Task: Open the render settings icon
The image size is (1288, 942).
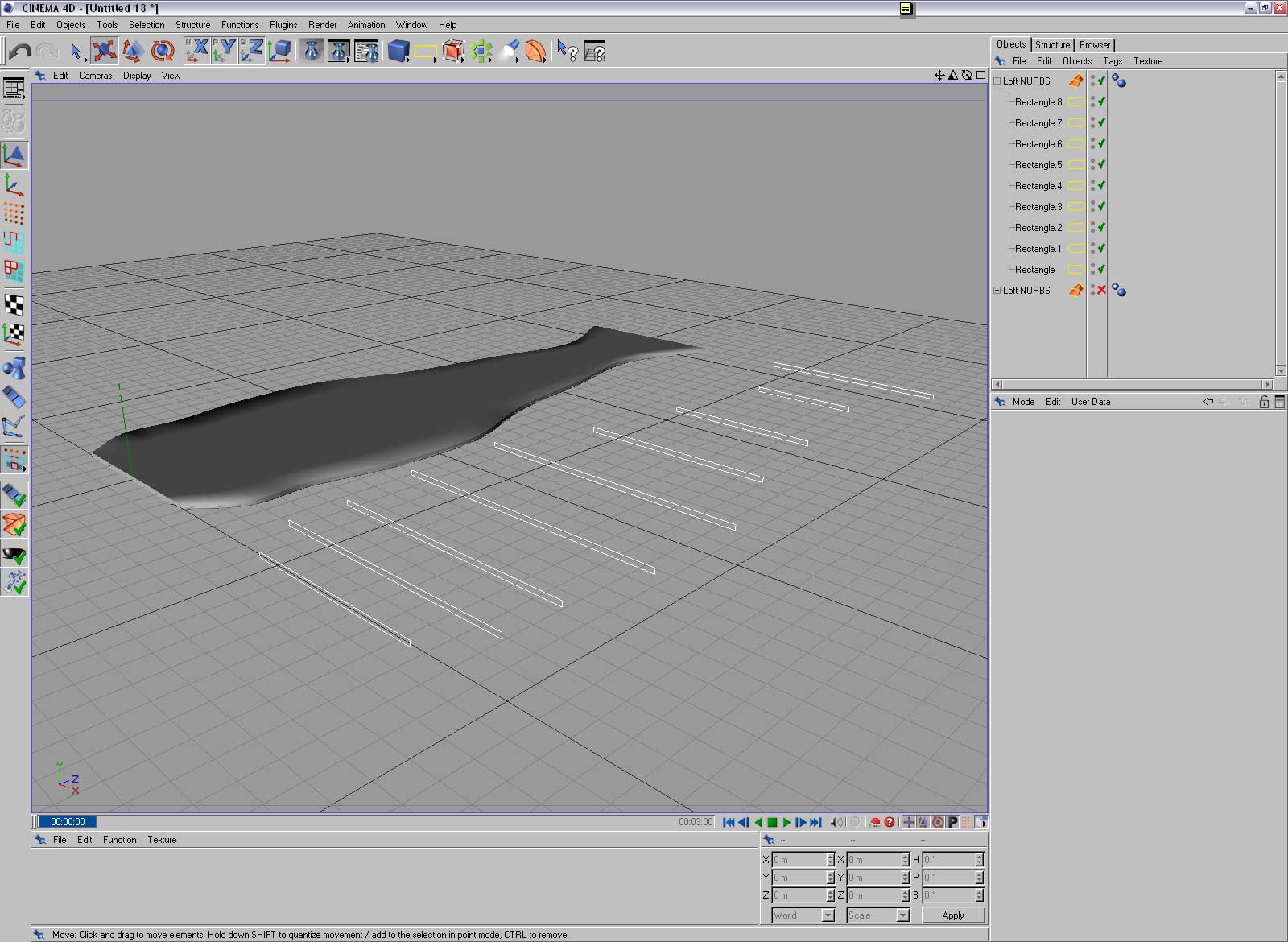Action: 366,52
